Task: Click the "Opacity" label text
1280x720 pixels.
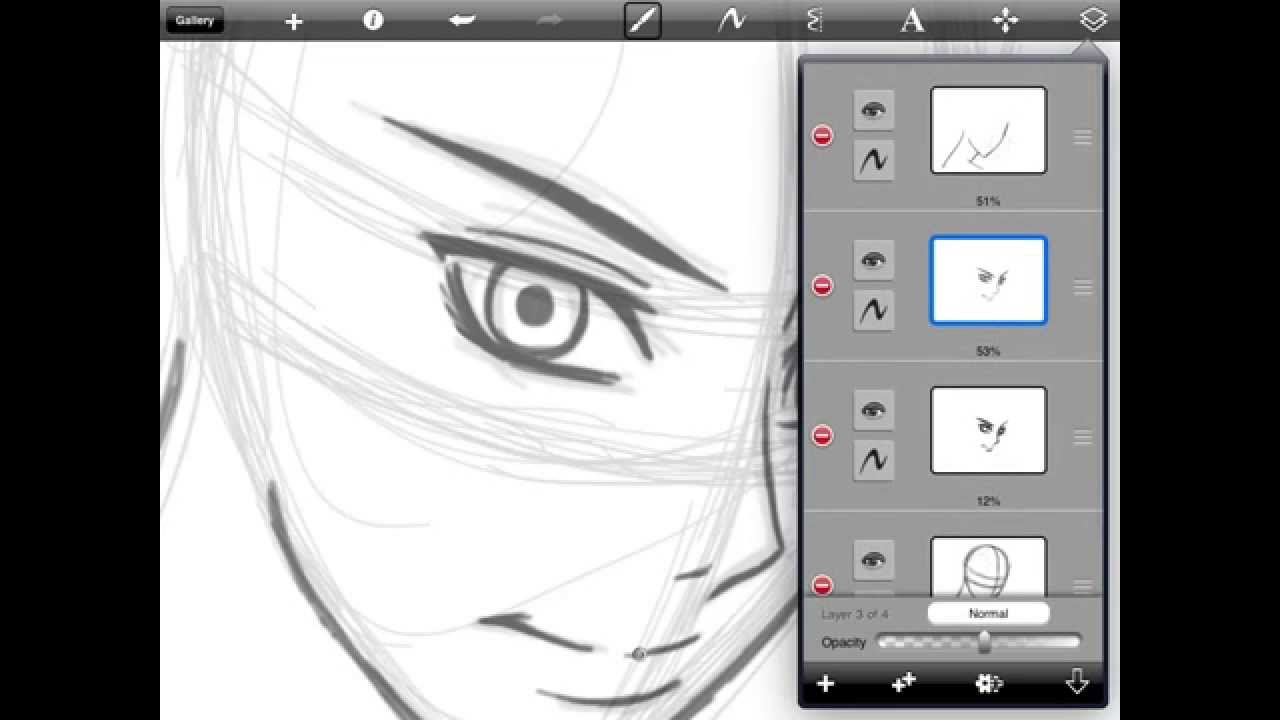Action: [x=844, y=642]
